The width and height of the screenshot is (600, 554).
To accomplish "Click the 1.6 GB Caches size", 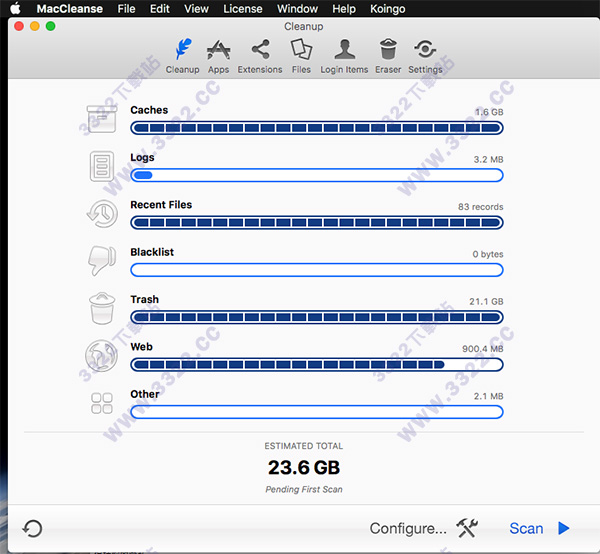I will click(x=489, y=112).
